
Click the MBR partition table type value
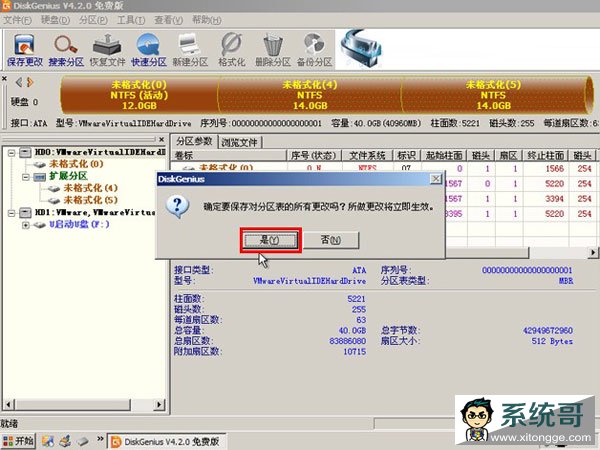566,281
